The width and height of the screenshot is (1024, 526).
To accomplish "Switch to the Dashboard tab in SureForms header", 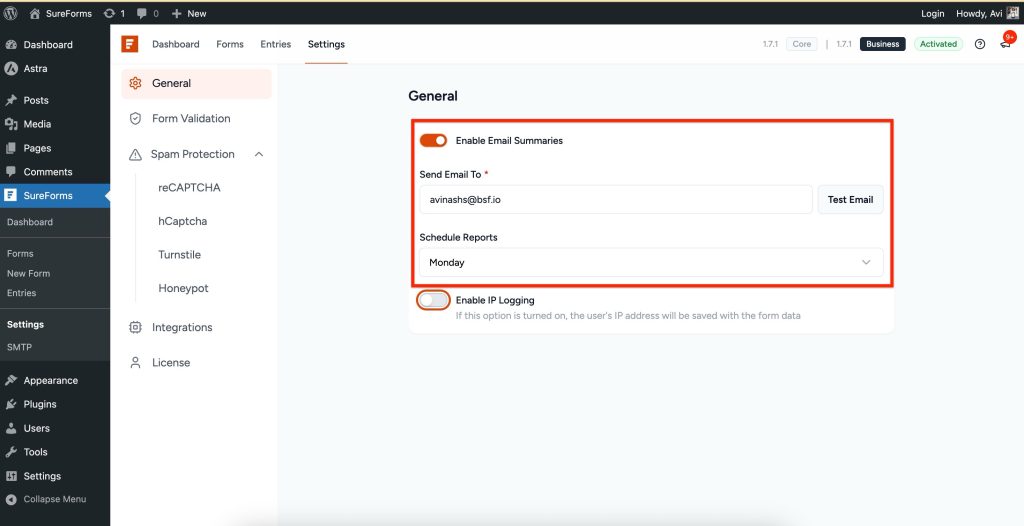I will click(x=176, y=44).
